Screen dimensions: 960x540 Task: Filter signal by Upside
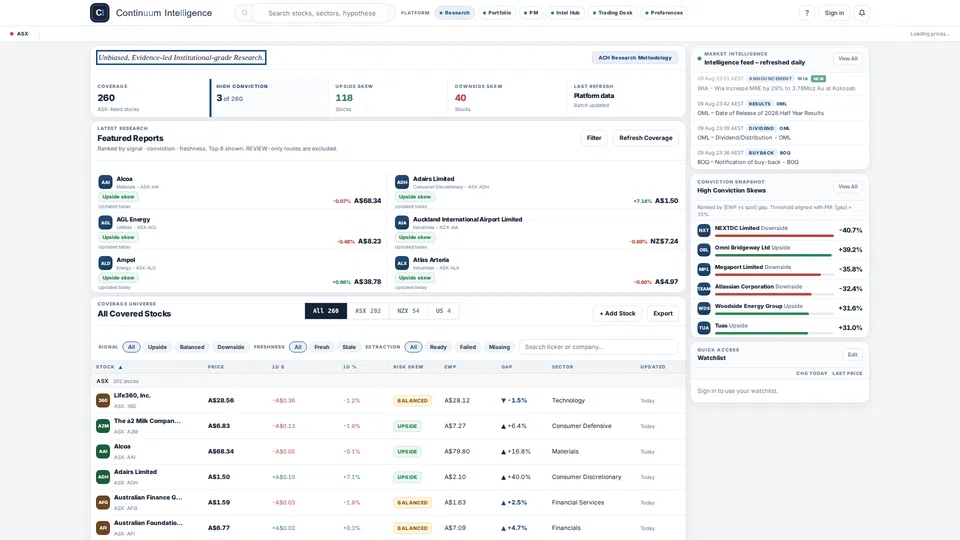157,347
